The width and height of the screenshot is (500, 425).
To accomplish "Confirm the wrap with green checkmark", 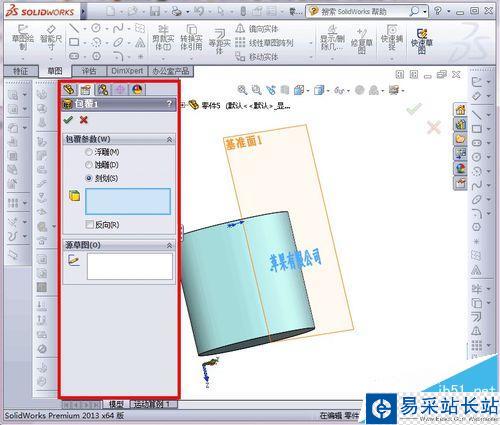I will click(68, 120).
